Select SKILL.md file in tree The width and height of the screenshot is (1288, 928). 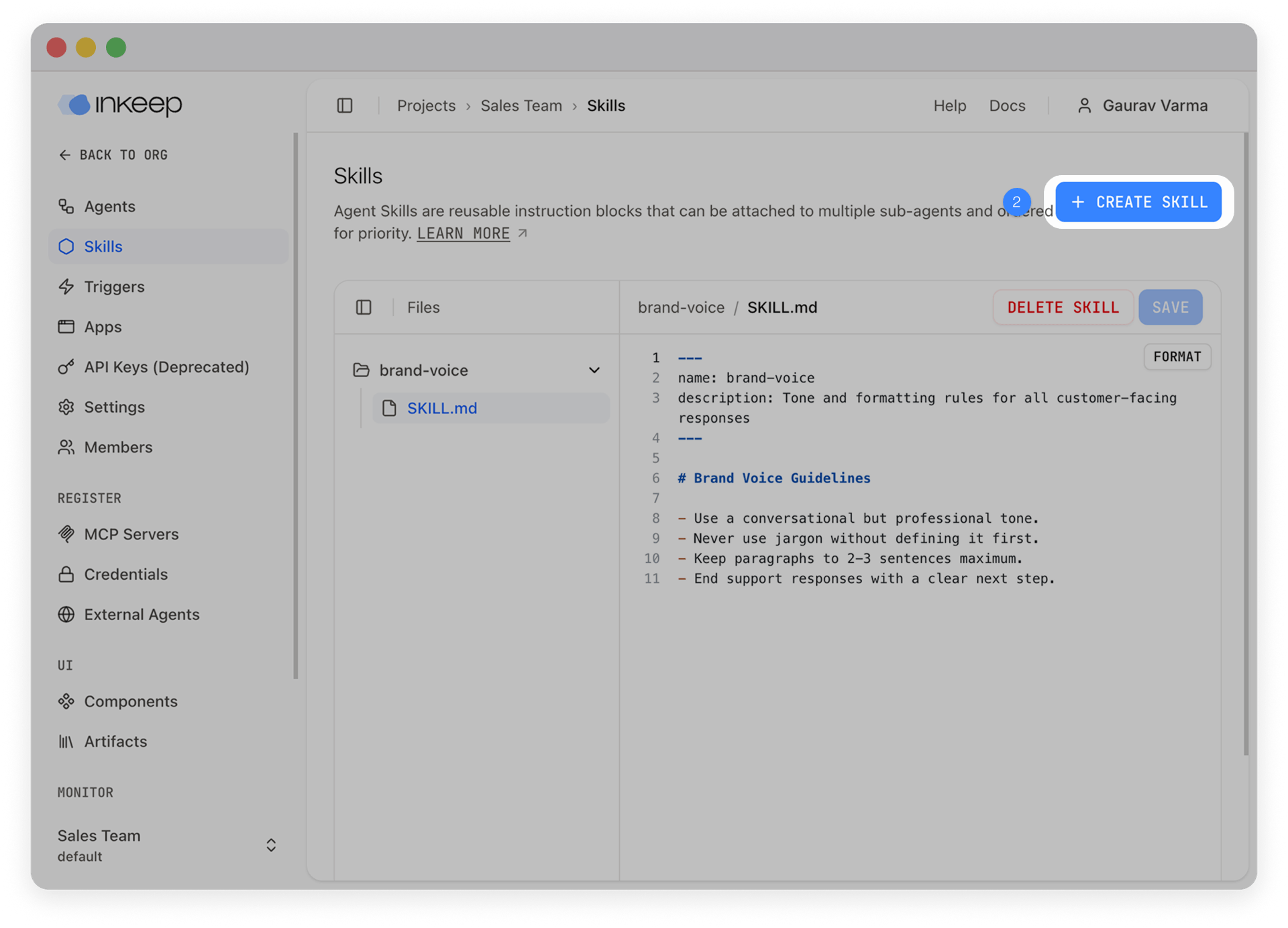click(441, 408)
